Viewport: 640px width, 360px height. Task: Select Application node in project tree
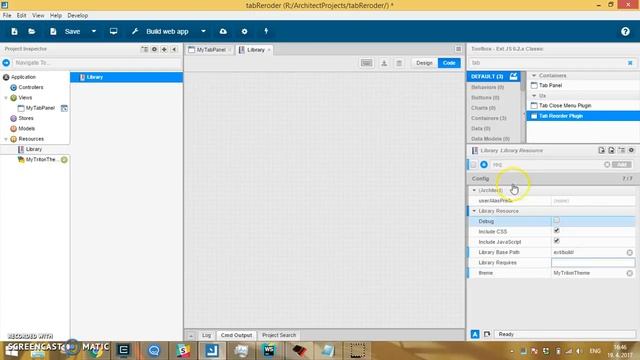(x=23, y=77)
